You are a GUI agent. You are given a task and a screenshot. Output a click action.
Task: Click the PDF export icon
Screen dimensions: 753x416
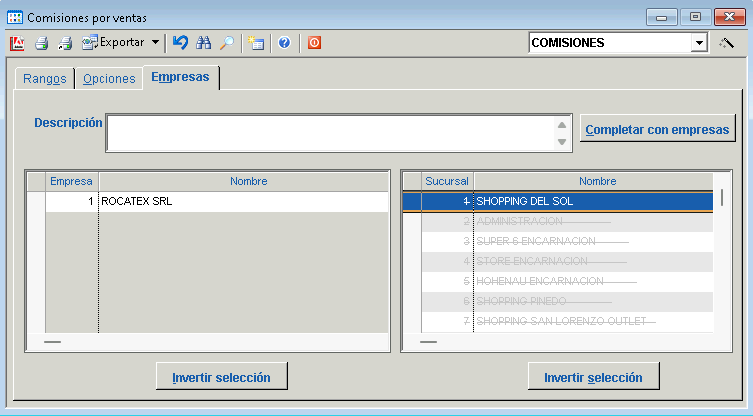(x=17, y=43)
